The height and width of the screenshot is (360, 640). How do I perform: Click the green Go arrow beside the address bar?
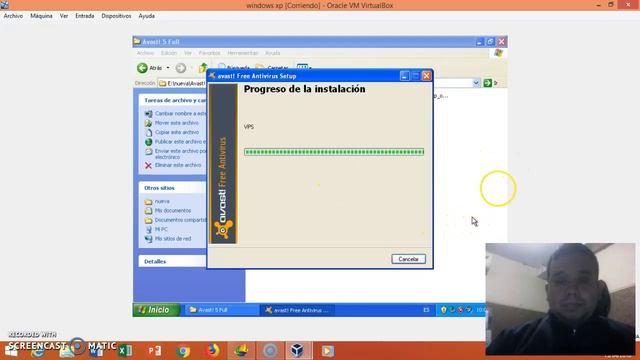pyautogui.click(x=487, y=83)
